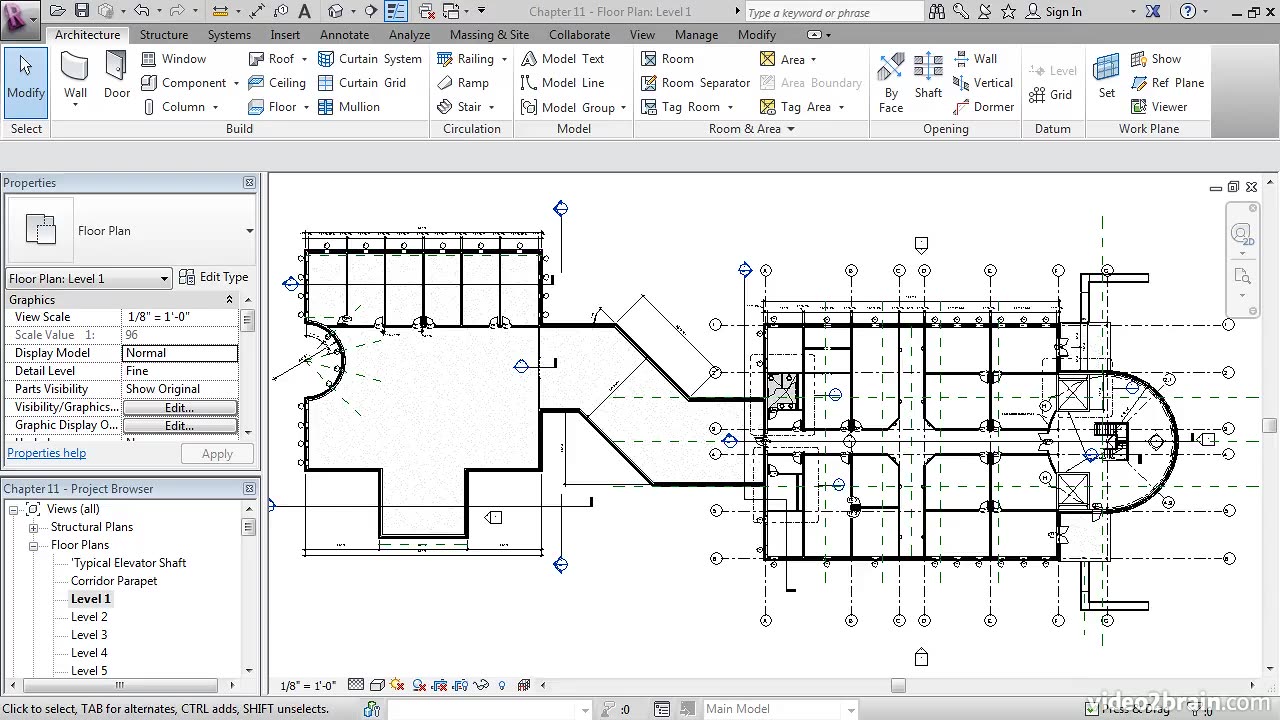Open the Massing & Site tab
The width and height of the screenshot is (1280, 720).
(x=489, y=35)
